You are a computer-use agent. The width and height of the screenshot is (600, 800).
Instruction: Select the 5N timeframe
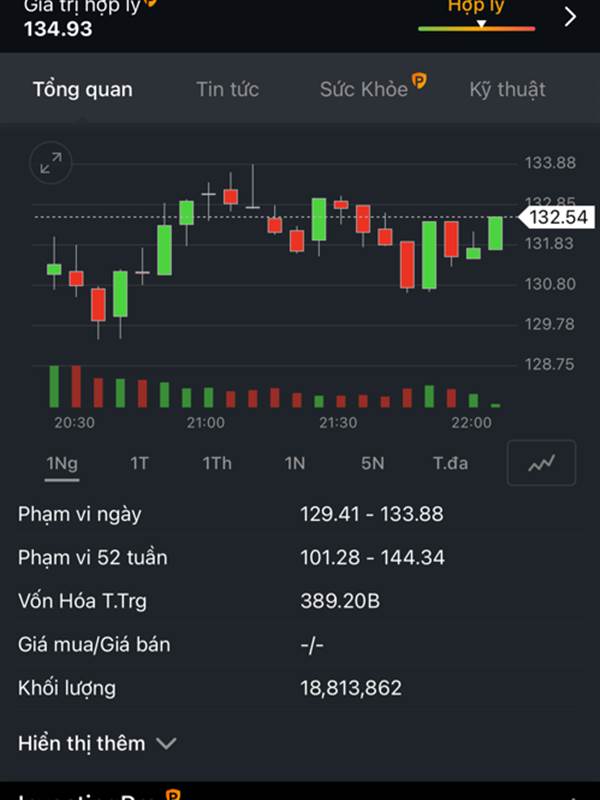pyautogui.click(x=372, y=463)
